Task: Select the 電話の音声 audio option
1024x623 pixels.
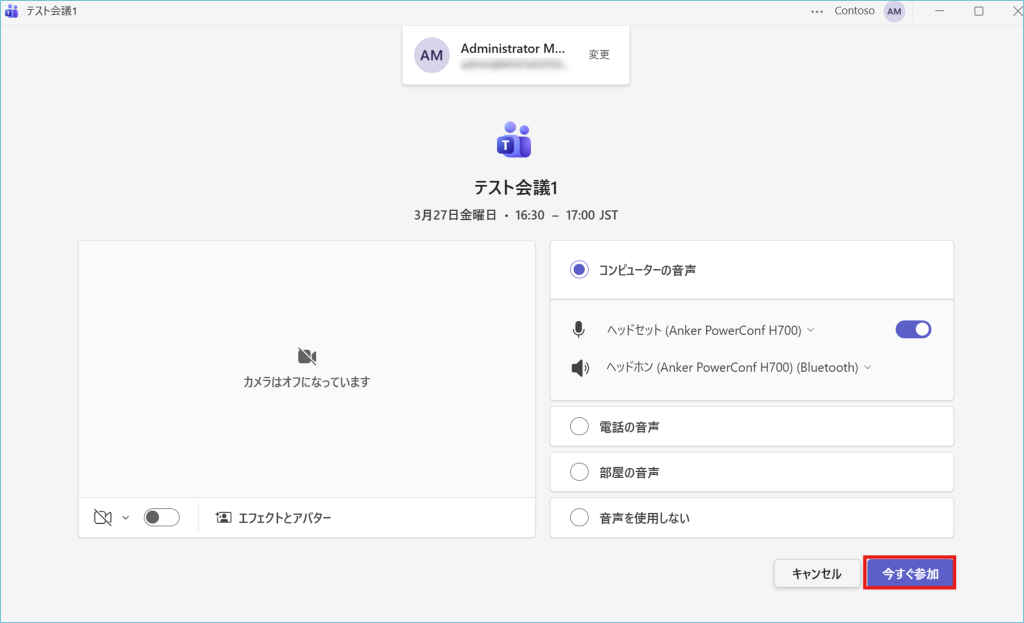Action: click(579, 427)
